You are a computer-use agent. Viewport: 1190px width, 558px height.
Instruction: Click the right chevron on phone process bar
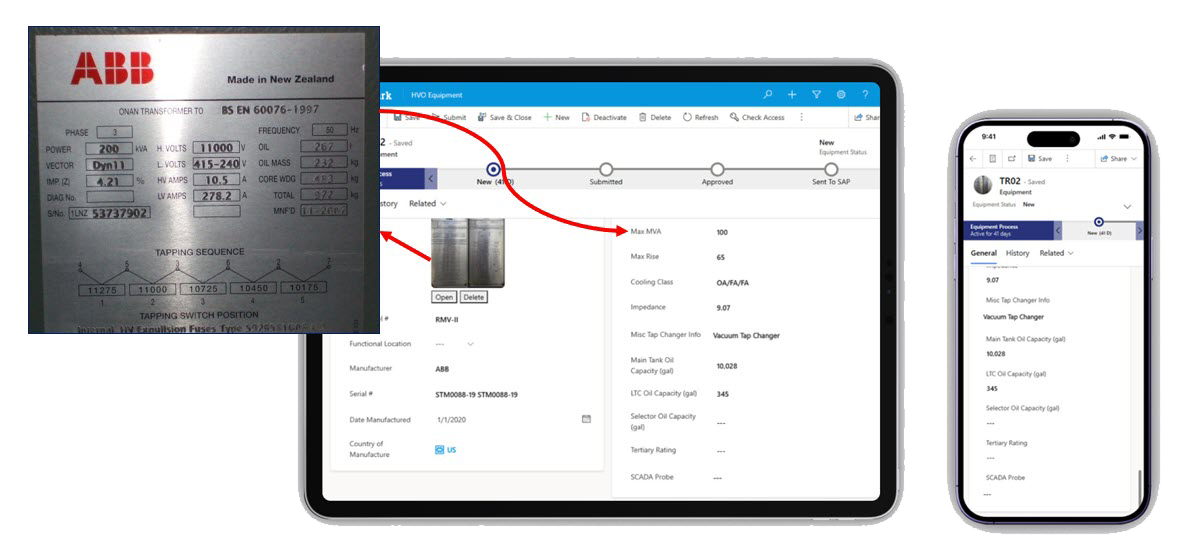pyautogui.click(x=1139, y=230)
